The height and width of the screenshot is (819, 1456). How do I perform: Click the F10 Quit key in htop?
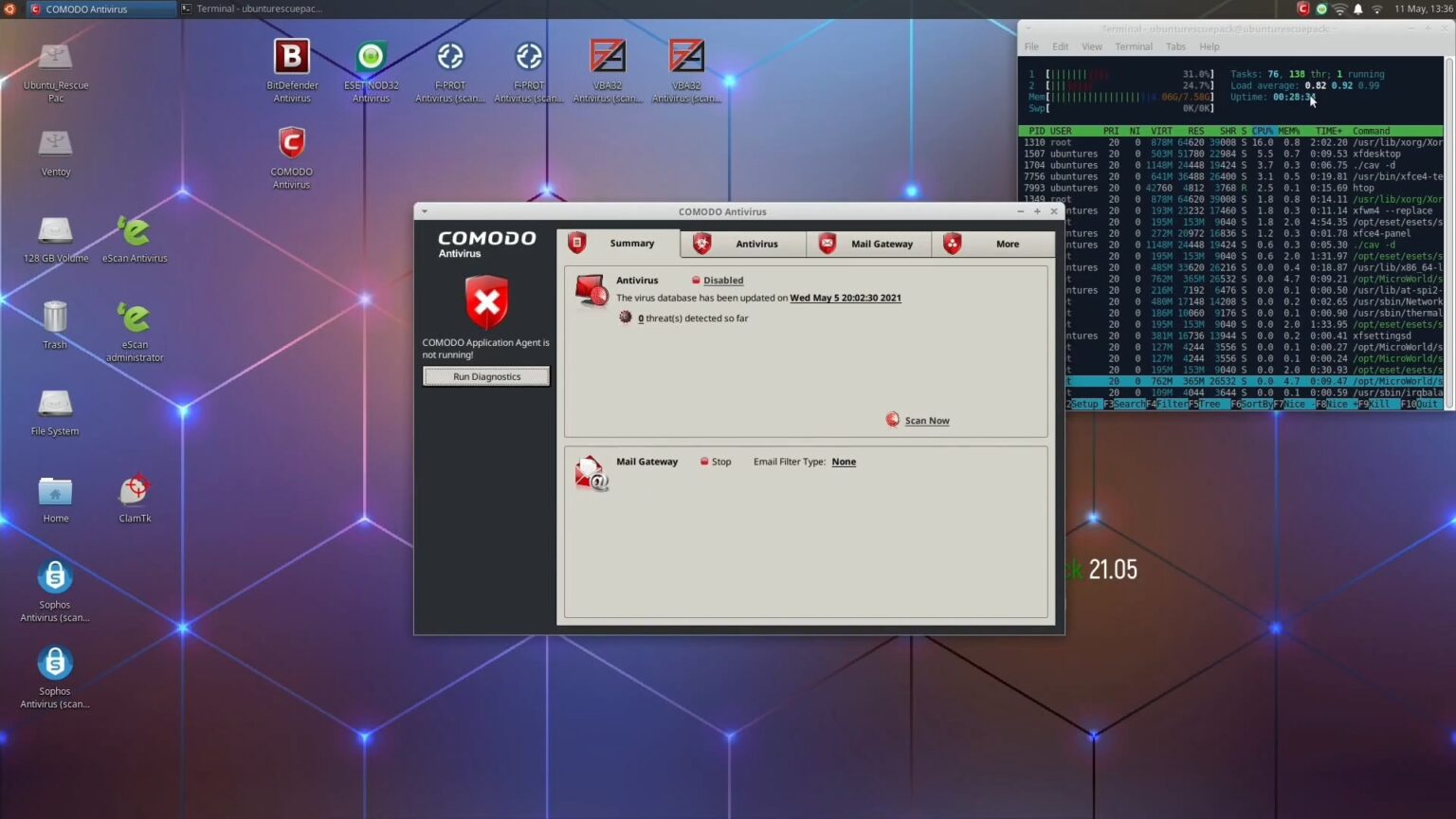pos(1420,404)
